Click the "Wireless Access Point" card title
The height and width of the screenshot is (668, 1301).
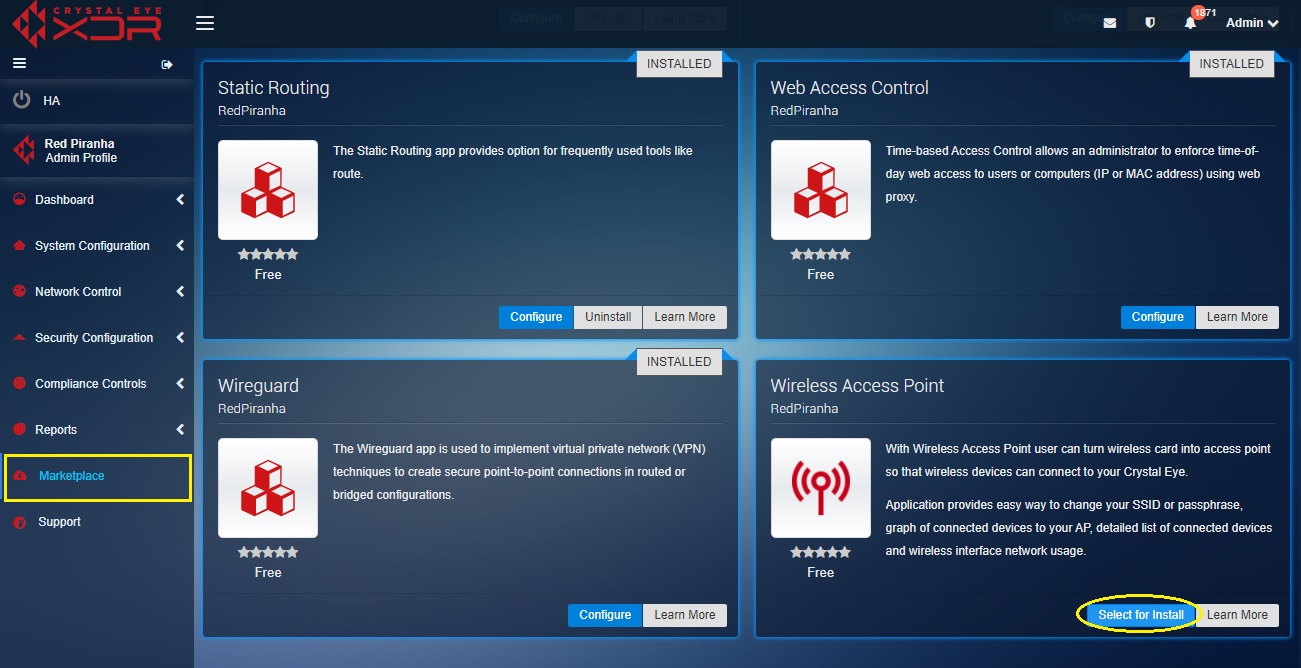pos(858,386)
